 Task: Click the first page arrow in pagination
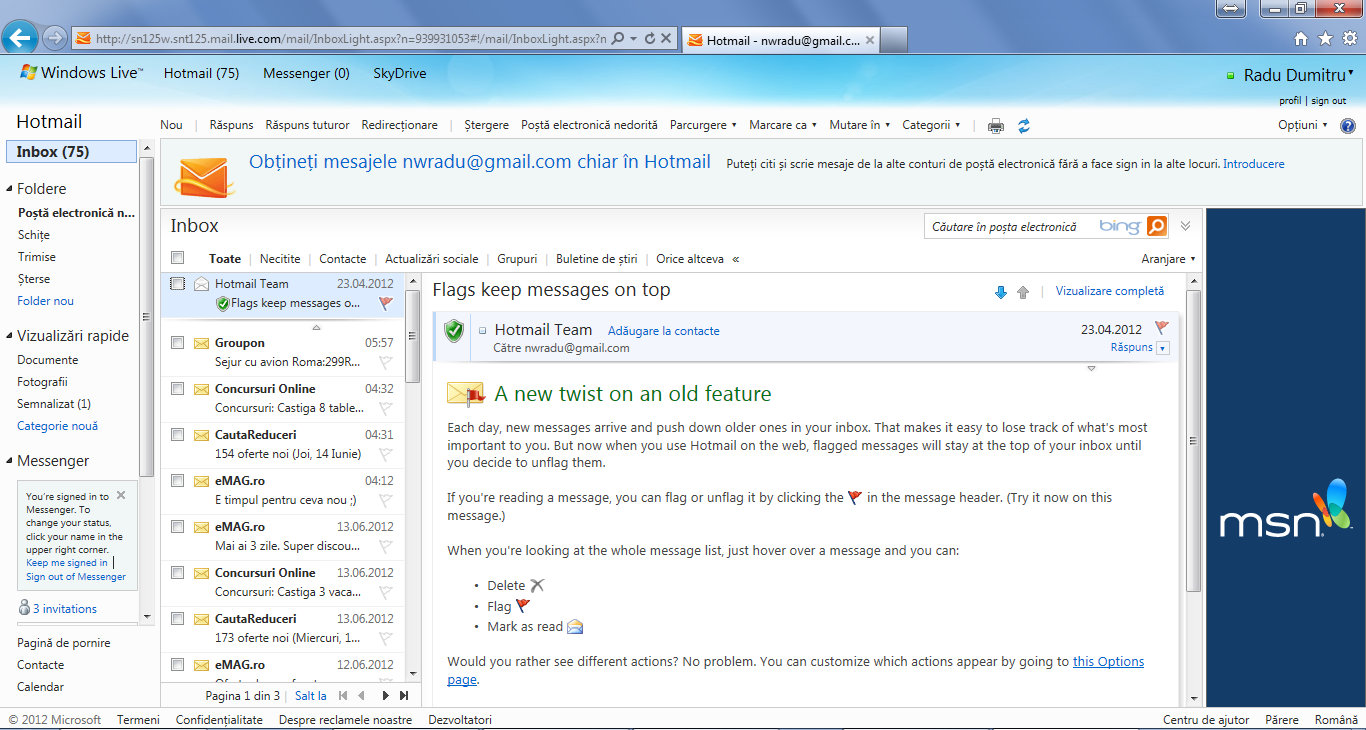343,696
